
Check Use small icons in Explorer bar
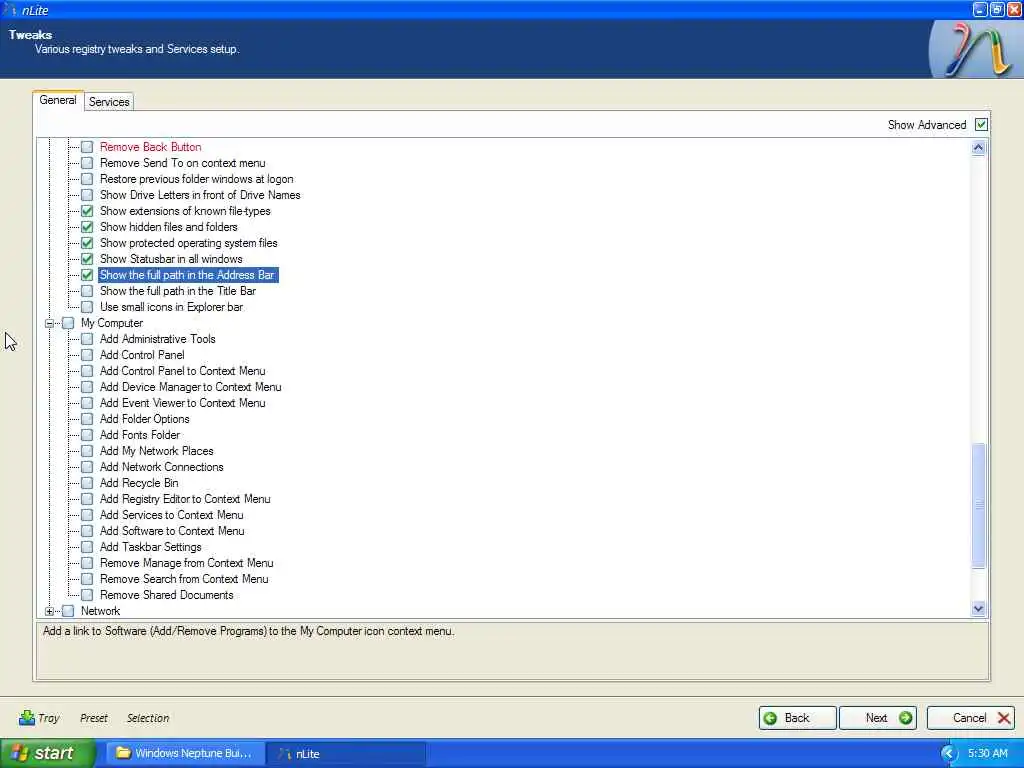87,307
